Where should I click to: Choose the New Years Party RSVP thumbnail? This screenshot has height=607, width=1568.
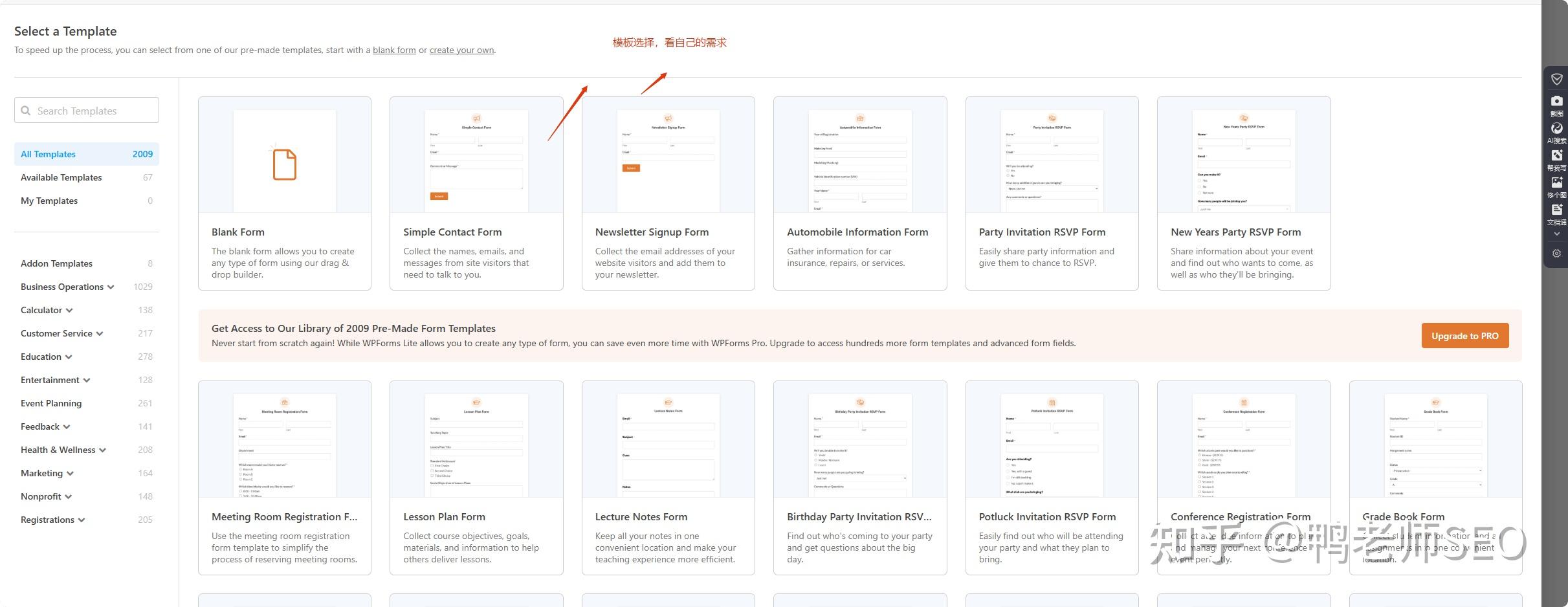pyautogui.click(x=1244, y=155)
